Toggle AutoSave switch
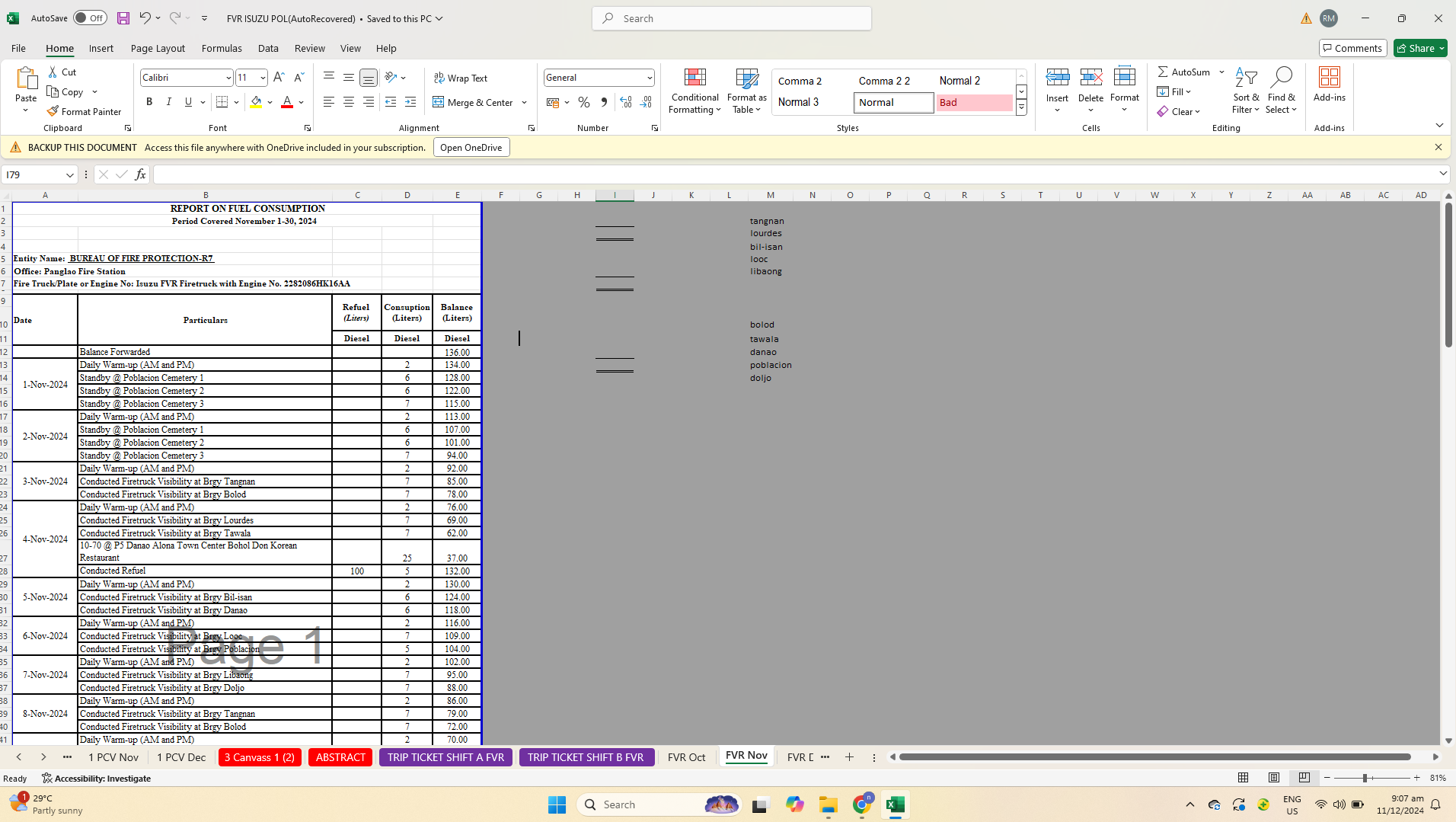The height and width of the screenshot is (822, 1456). click(90, 18)
